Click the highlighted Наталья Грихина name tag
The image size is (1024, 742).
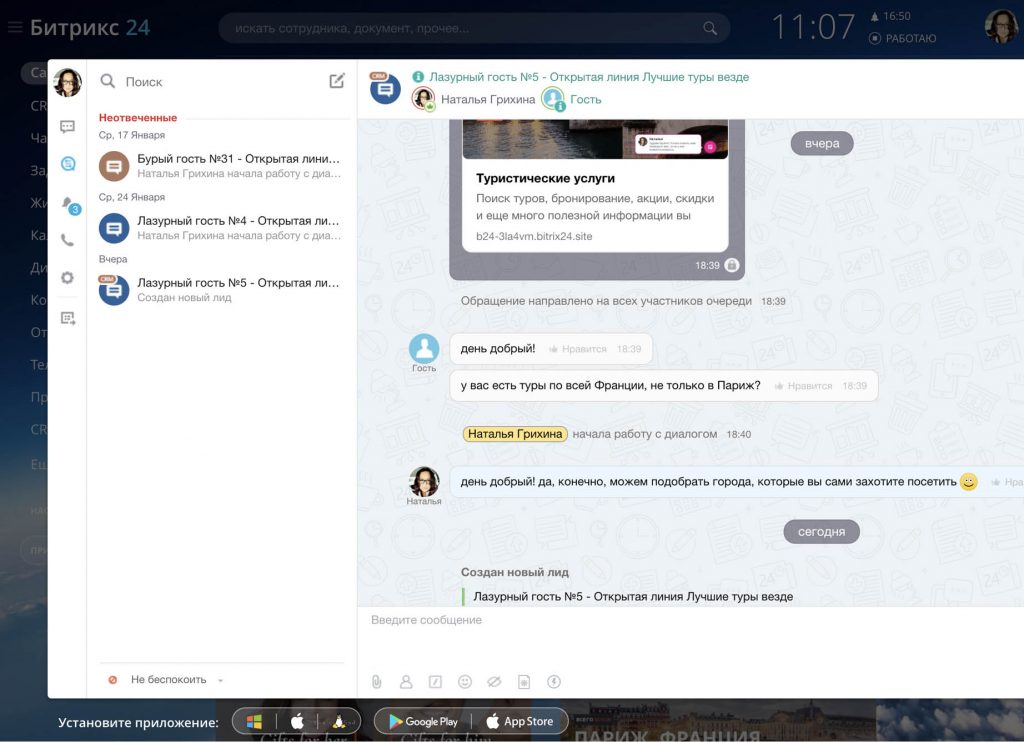pyautogui.click(x=515, y=434)
